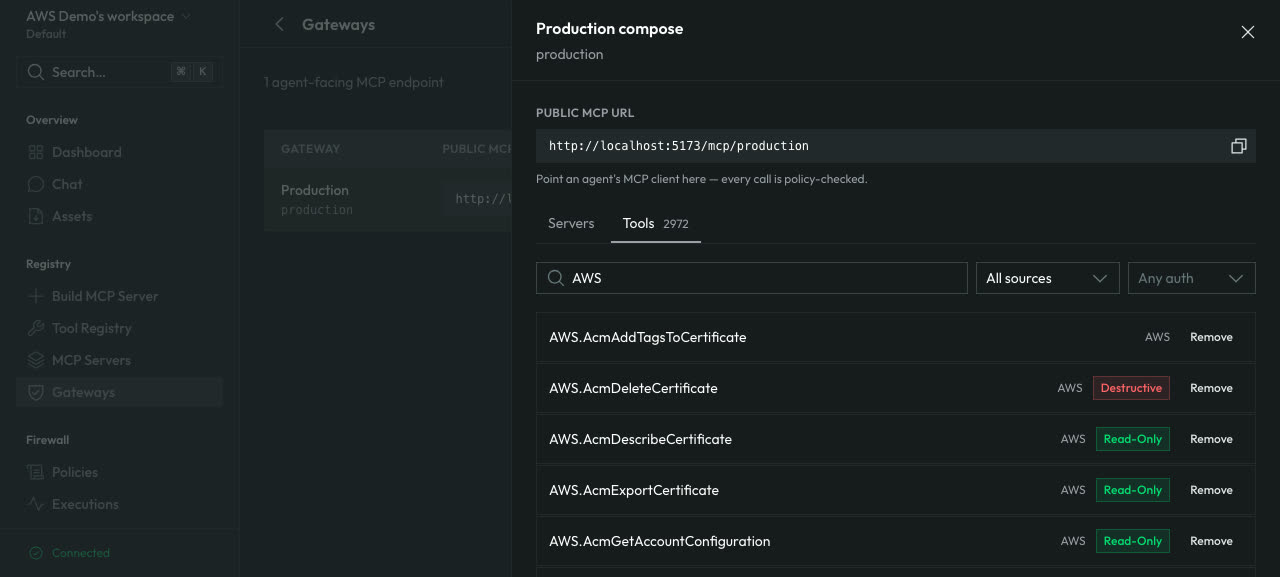Click the MCP Servers layers icon

tap(36, 360)
